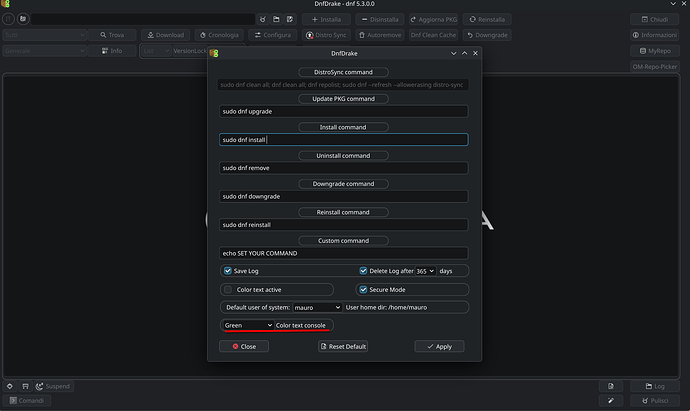Click the bull-head icon beside the search field
This screenshot has width=690, height=411.
[263, 19]
